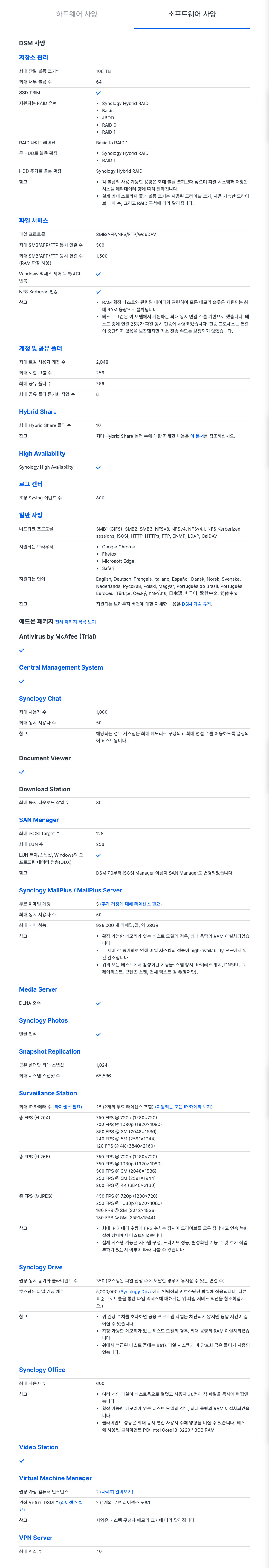The width and height of the screenshot is (269, 1568).
Task: Open the 자세히 알아보기 link
Action: click(x=117, y=1492)
